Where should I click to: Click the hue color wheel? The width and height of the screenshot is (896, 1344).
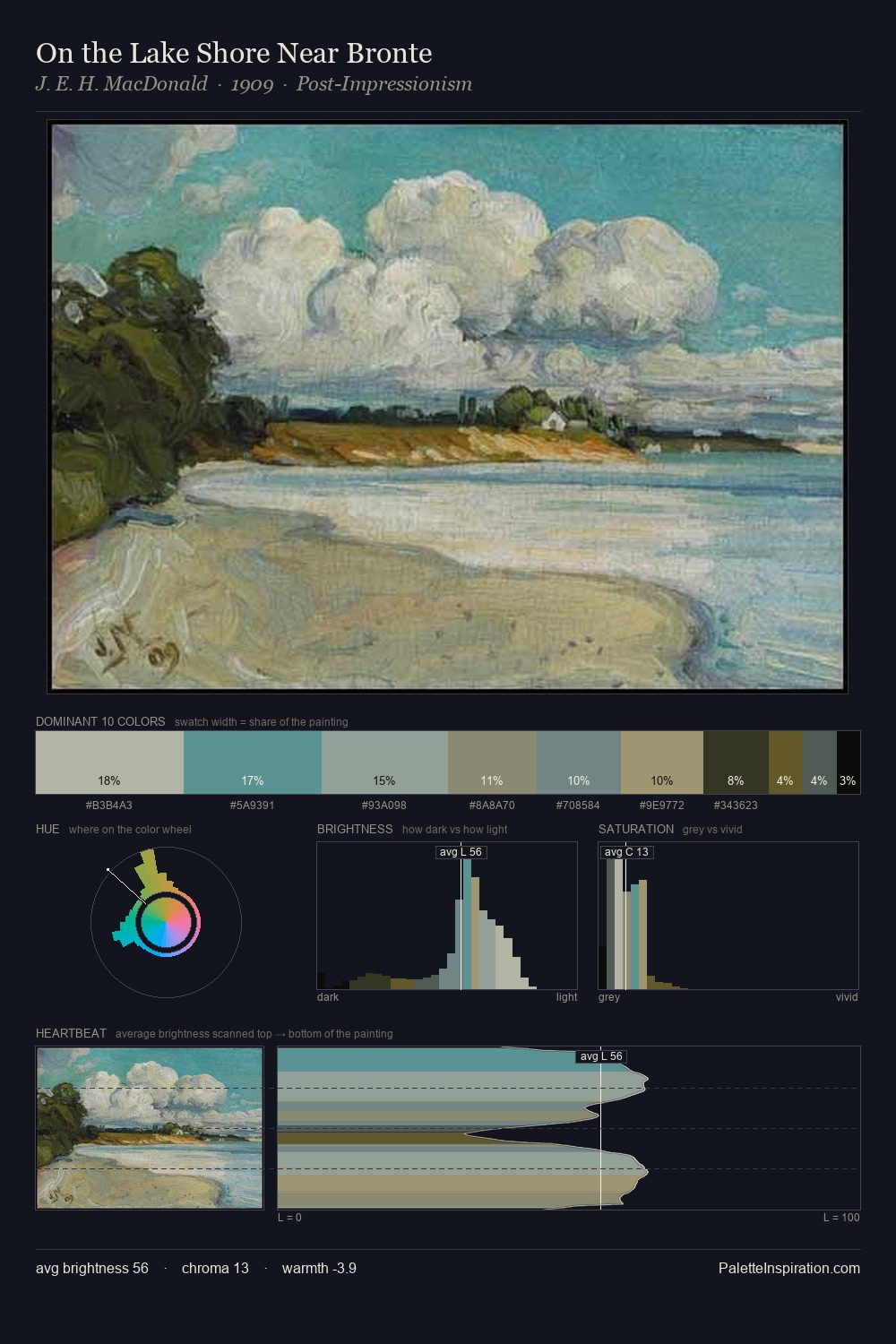(166, 921)
